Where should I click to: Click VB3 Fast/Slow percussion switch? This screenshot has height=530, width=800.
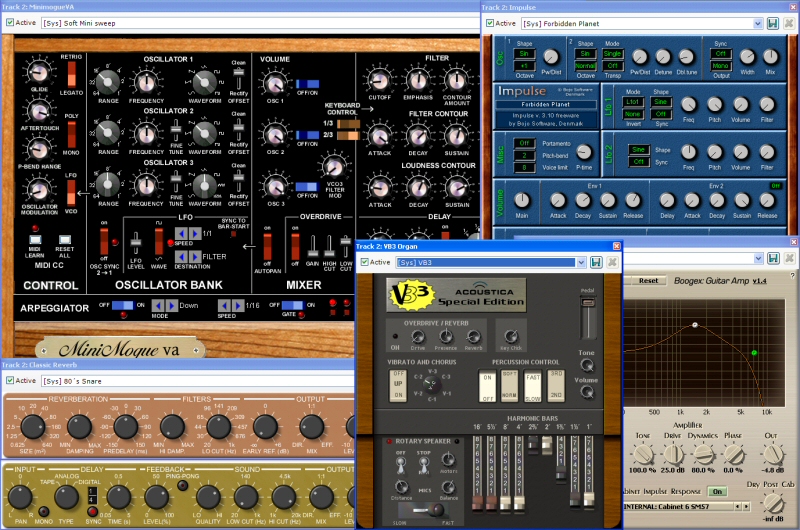pos(533,387)
